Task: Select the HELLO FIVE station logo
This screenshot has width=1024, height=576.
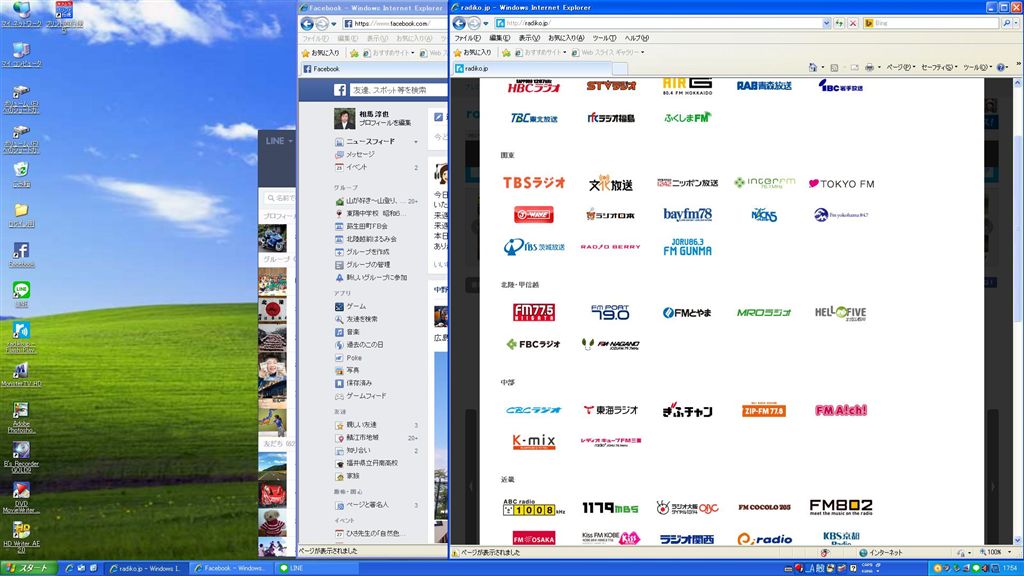Action: click(840, 313)
